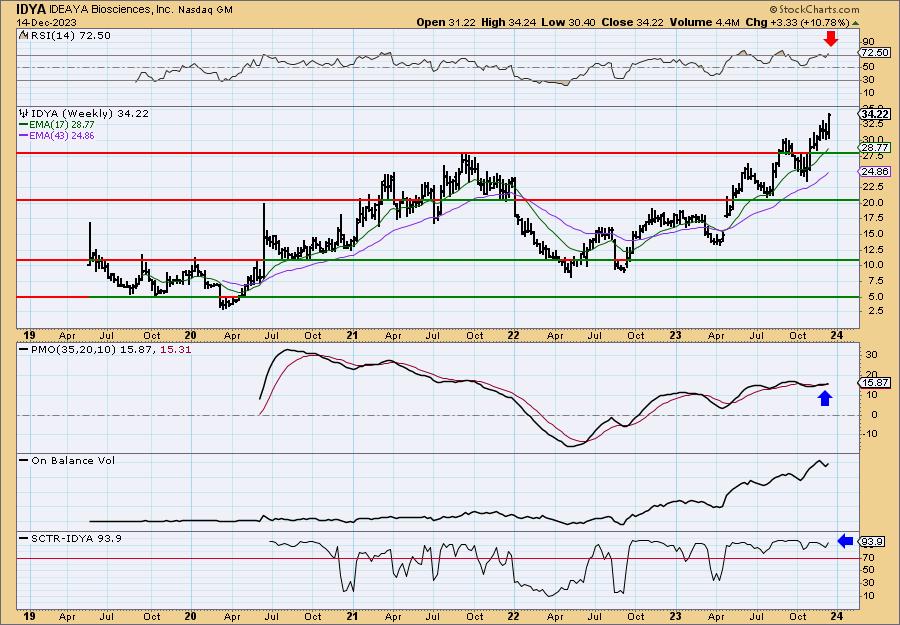Click the 'SCTR-IDYA 93.9' panel label
The height and width of the screenshot is (625, 900).
76,538
